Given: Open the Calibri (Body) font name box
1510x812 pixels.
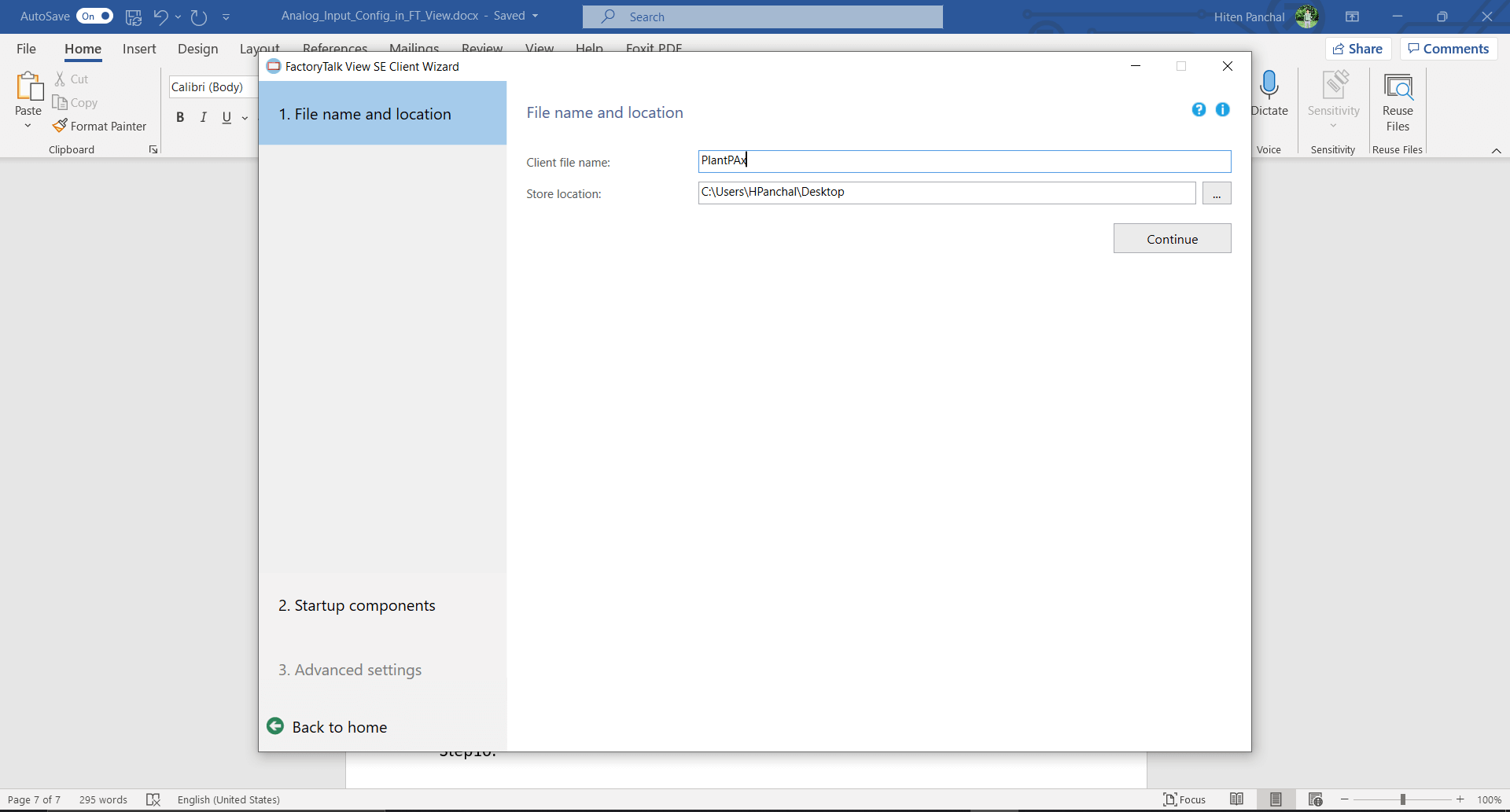Looking at the screenshot, I should (213, 87).
